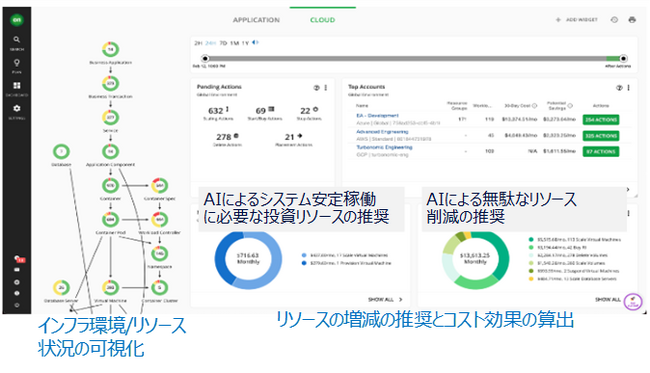Open the EA - Development account link
This screenshot has width=650, height=373.
(377, 116)
